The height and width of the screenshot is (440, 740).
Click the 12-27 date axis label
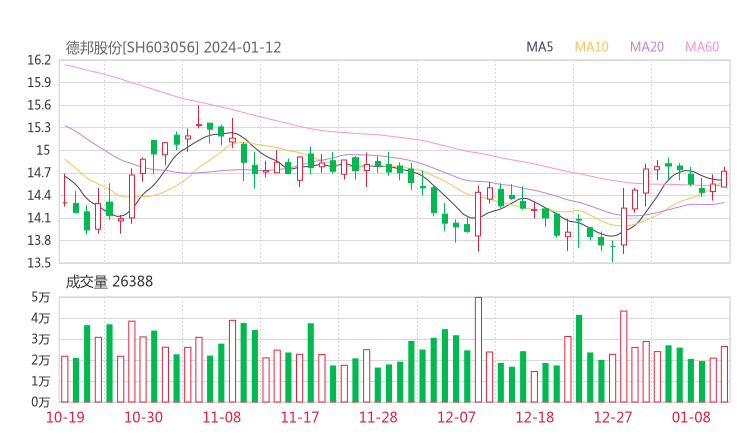[x=613, y=417]
